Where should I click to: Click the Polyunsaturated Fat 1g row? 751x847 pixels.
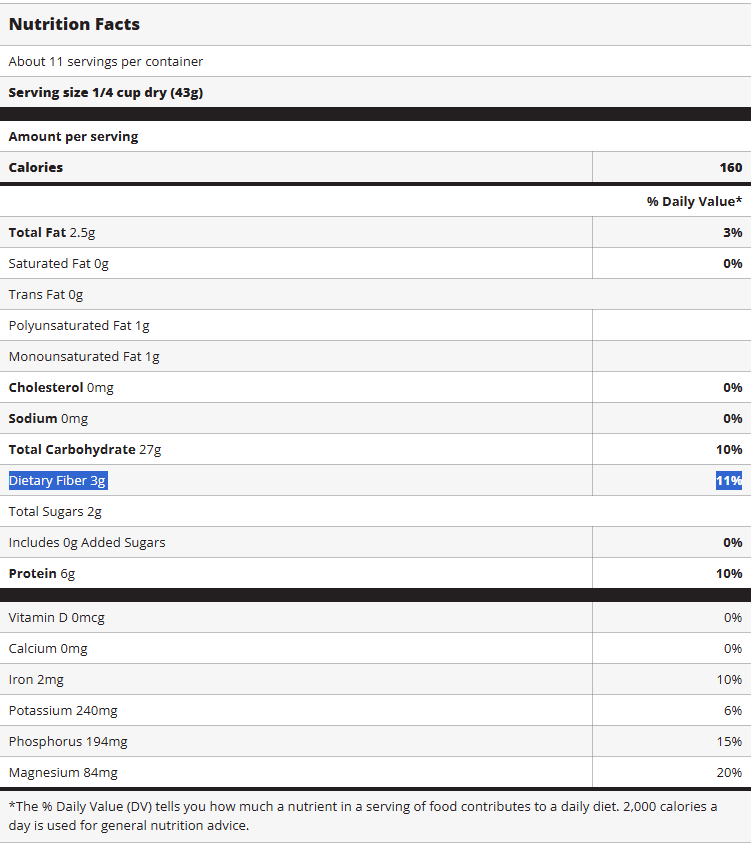[x=79, y=325]
